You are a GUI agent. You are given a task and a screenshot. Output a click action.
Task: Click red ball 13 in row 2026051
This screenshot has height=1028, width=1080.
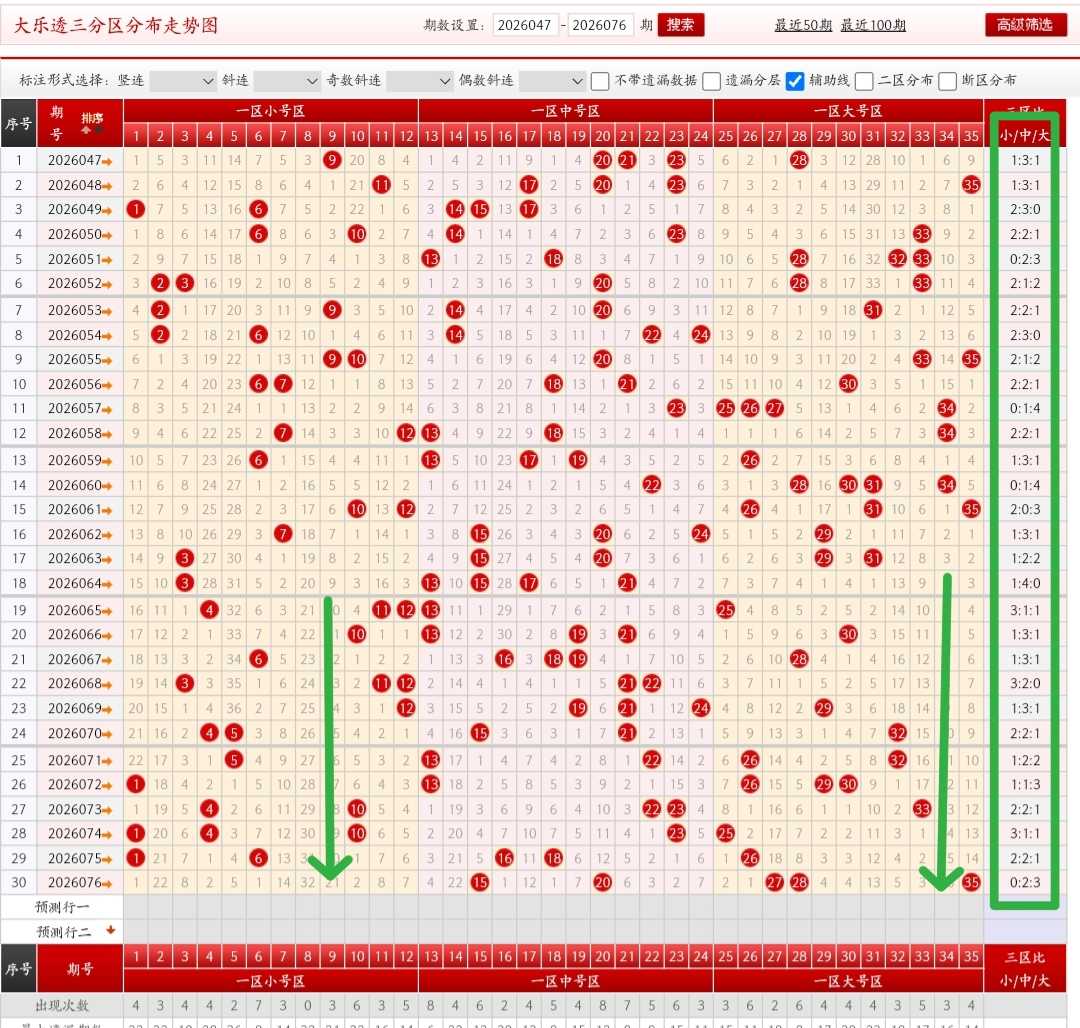[x=430, y=259]
